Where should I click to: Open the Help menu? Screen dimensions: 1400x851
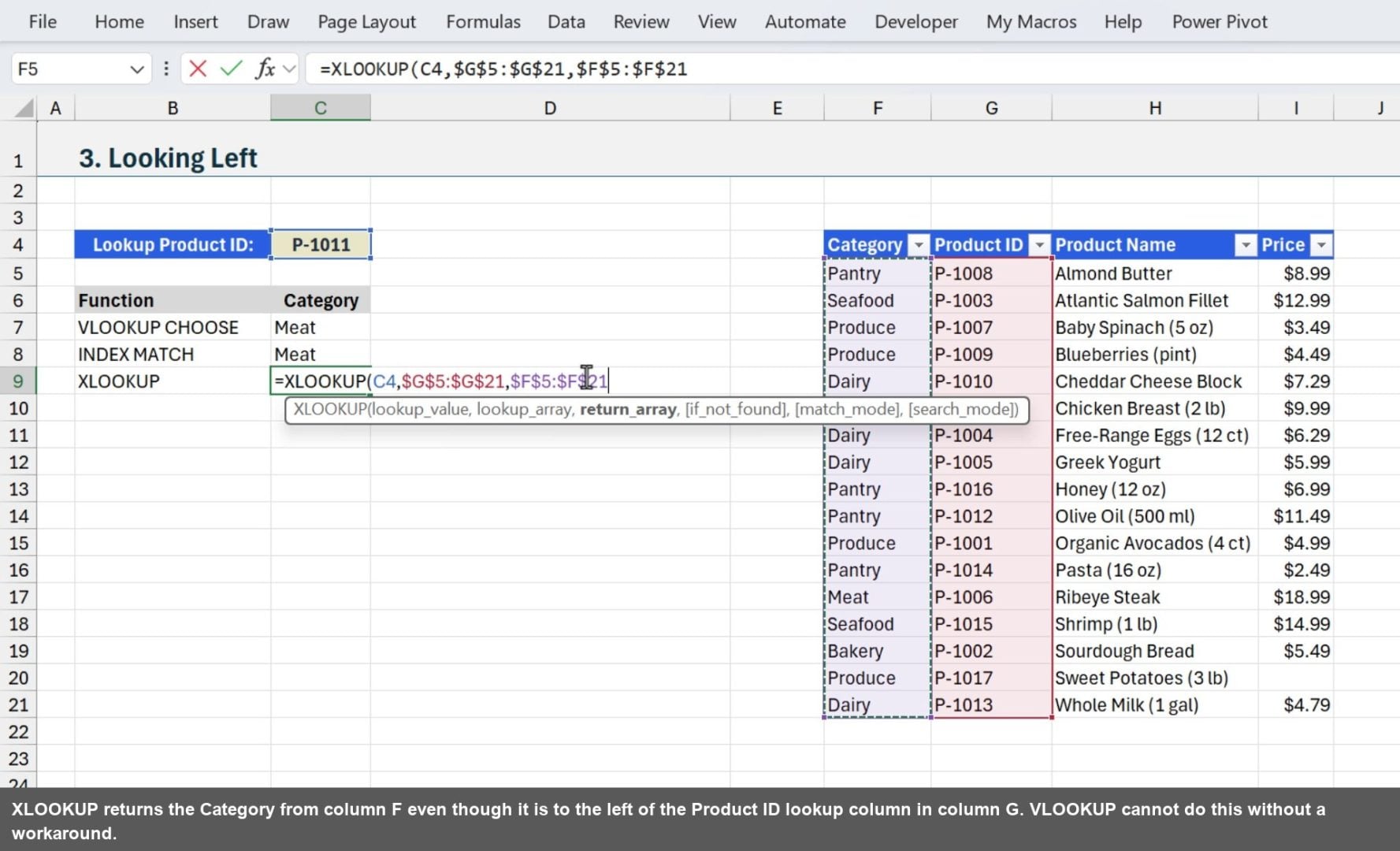click(1122, 21)
